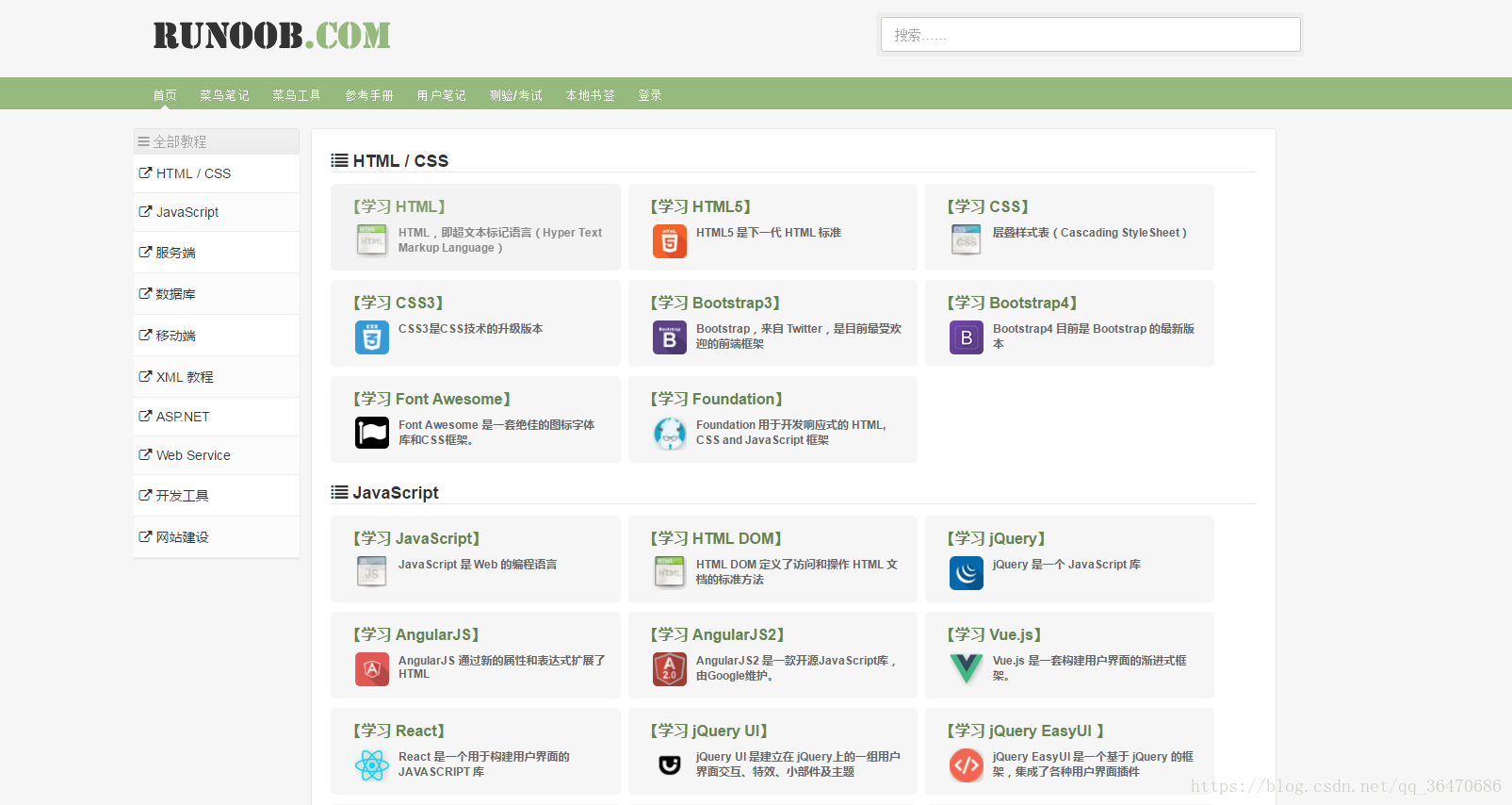The height and width of the screenshot is (805, 1512).
Task: Select 网站建设 in the sidebar
Action: pos(217,537)
